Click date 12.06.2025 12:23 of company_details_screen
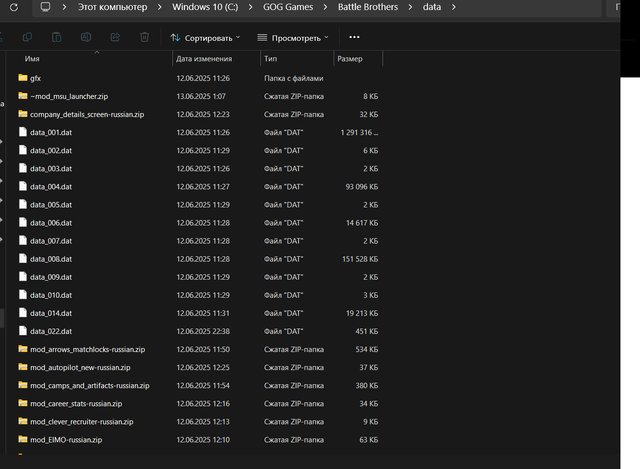This screenshot has height=469, width=640. (203, 114)
